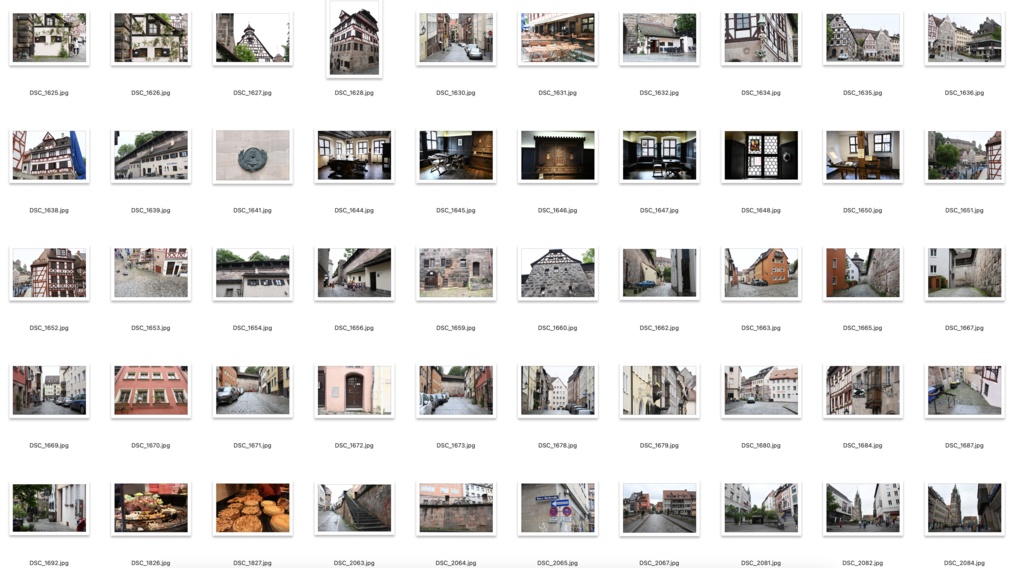This screenshot has width=1024, height=568.
Task: Click the DSC_1648.jpg window thumbnail
Action: 761,155
